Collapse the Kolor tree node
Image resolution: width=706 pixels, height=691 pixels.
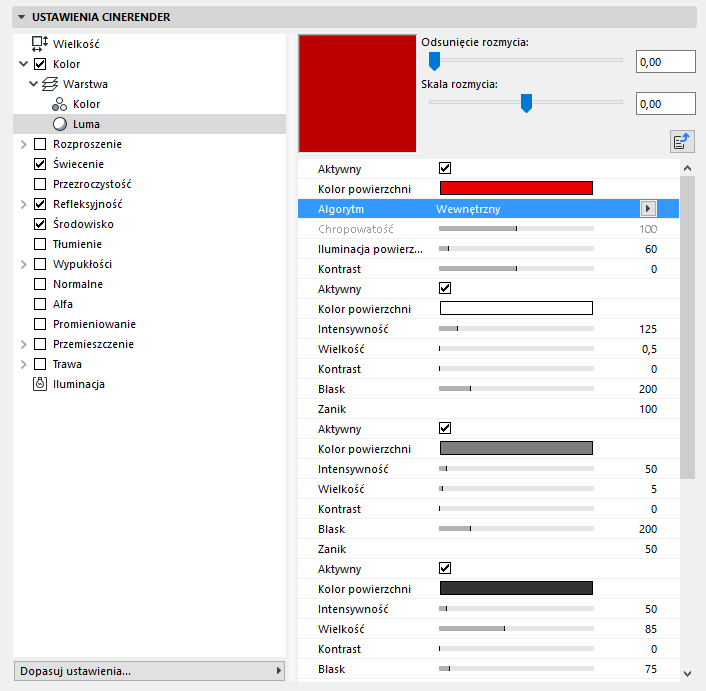24,64
